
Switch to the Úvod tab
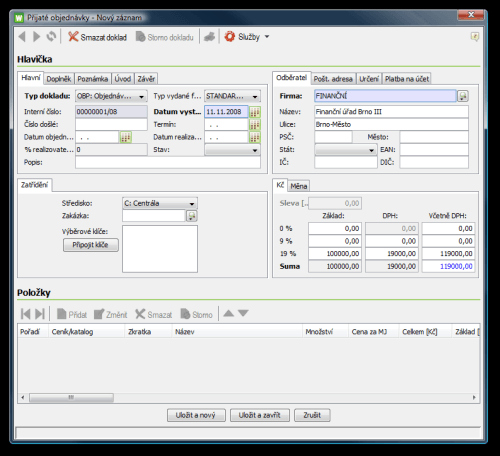[123, 79]
